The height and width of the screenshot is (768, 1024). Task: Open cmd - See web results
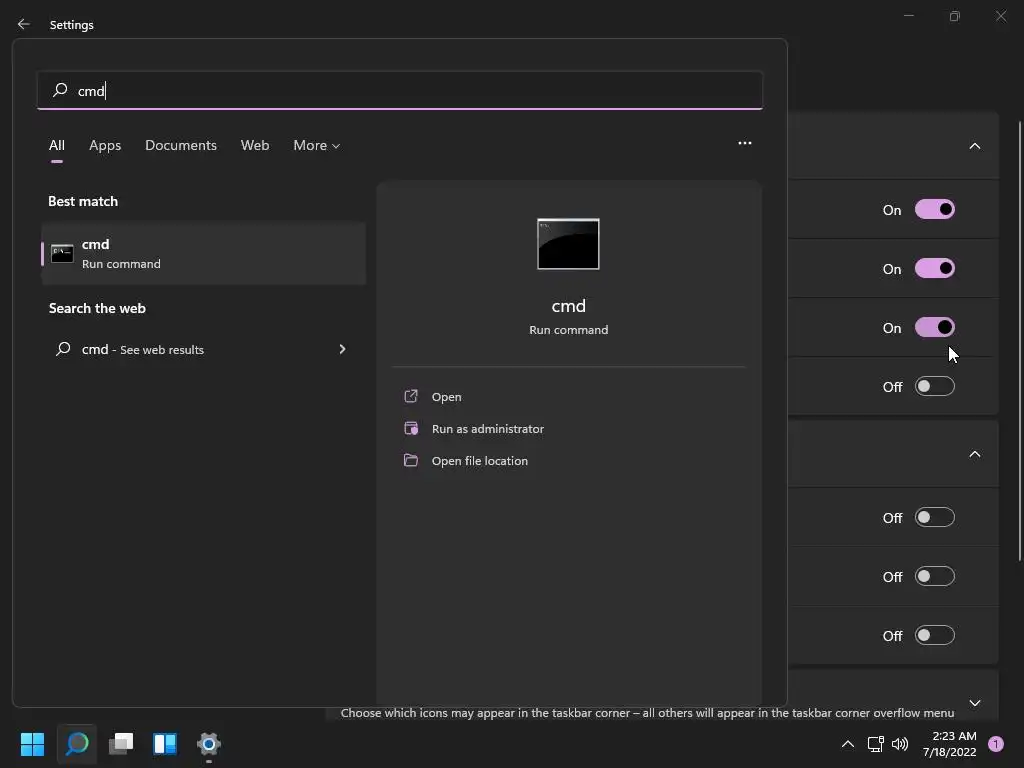pos(204,349)
